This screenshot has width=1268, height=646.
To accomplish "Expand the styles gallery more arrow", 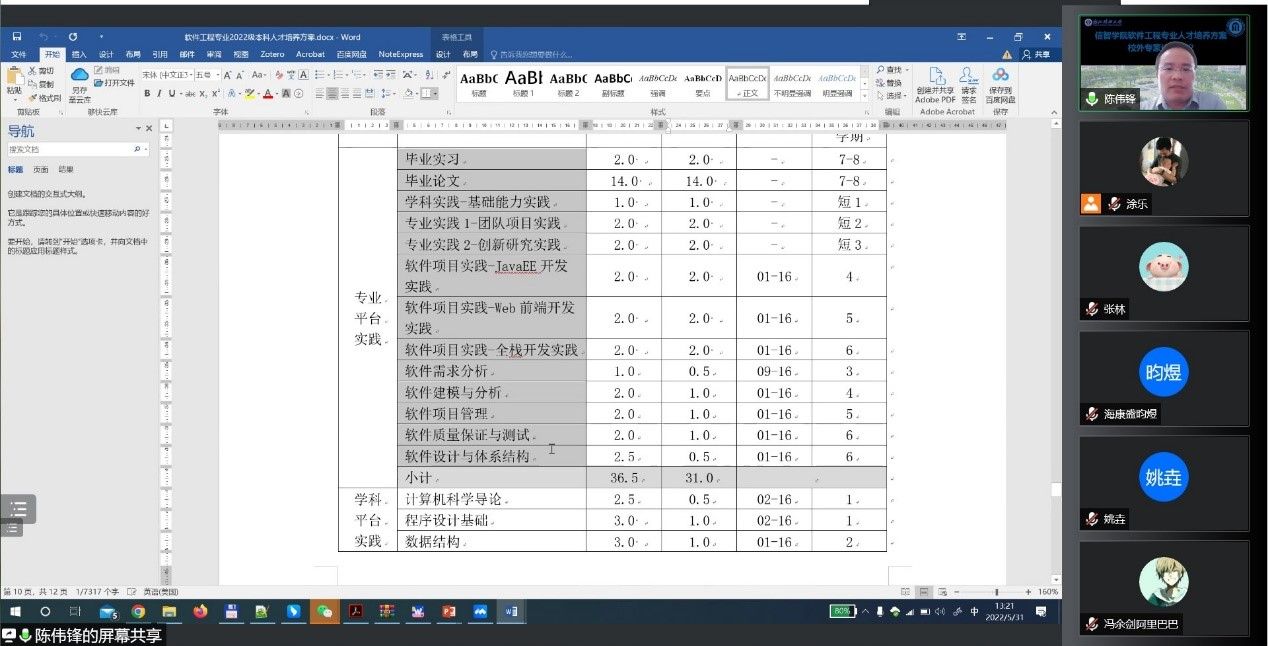I will pos(866,95).
